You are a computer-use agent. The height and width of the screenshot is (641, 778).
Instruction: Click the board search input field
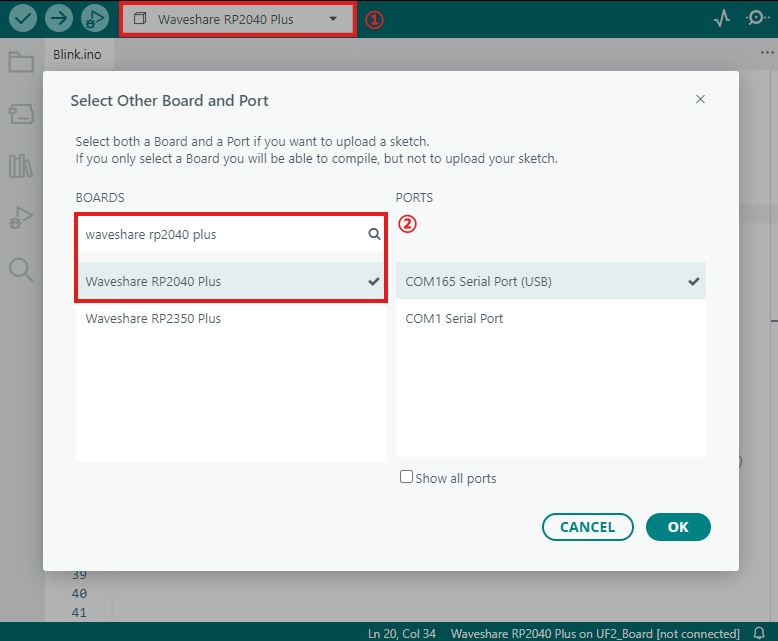pos(222,234)
